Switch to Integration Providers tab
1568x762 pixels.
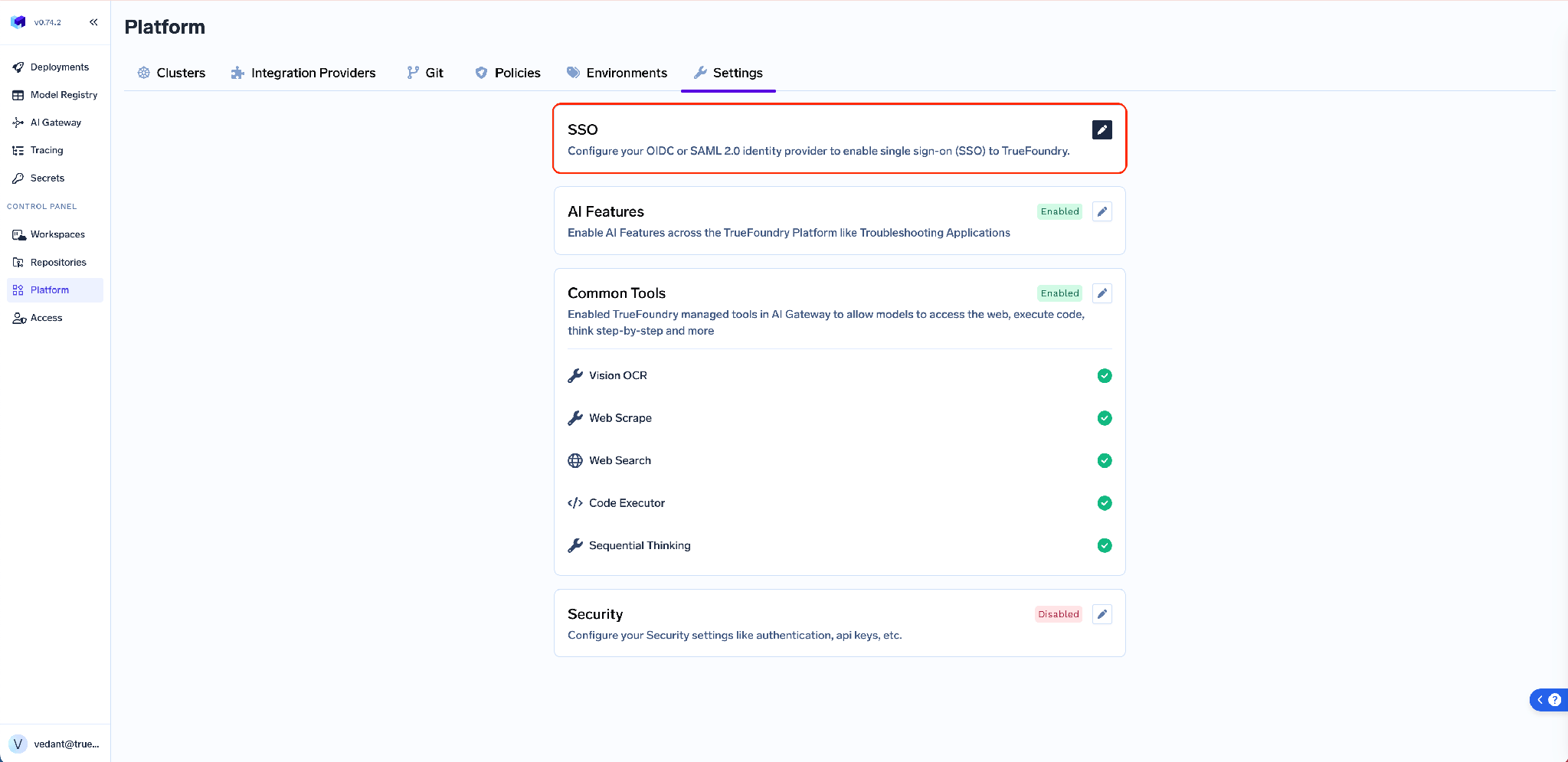pos(303,73)
